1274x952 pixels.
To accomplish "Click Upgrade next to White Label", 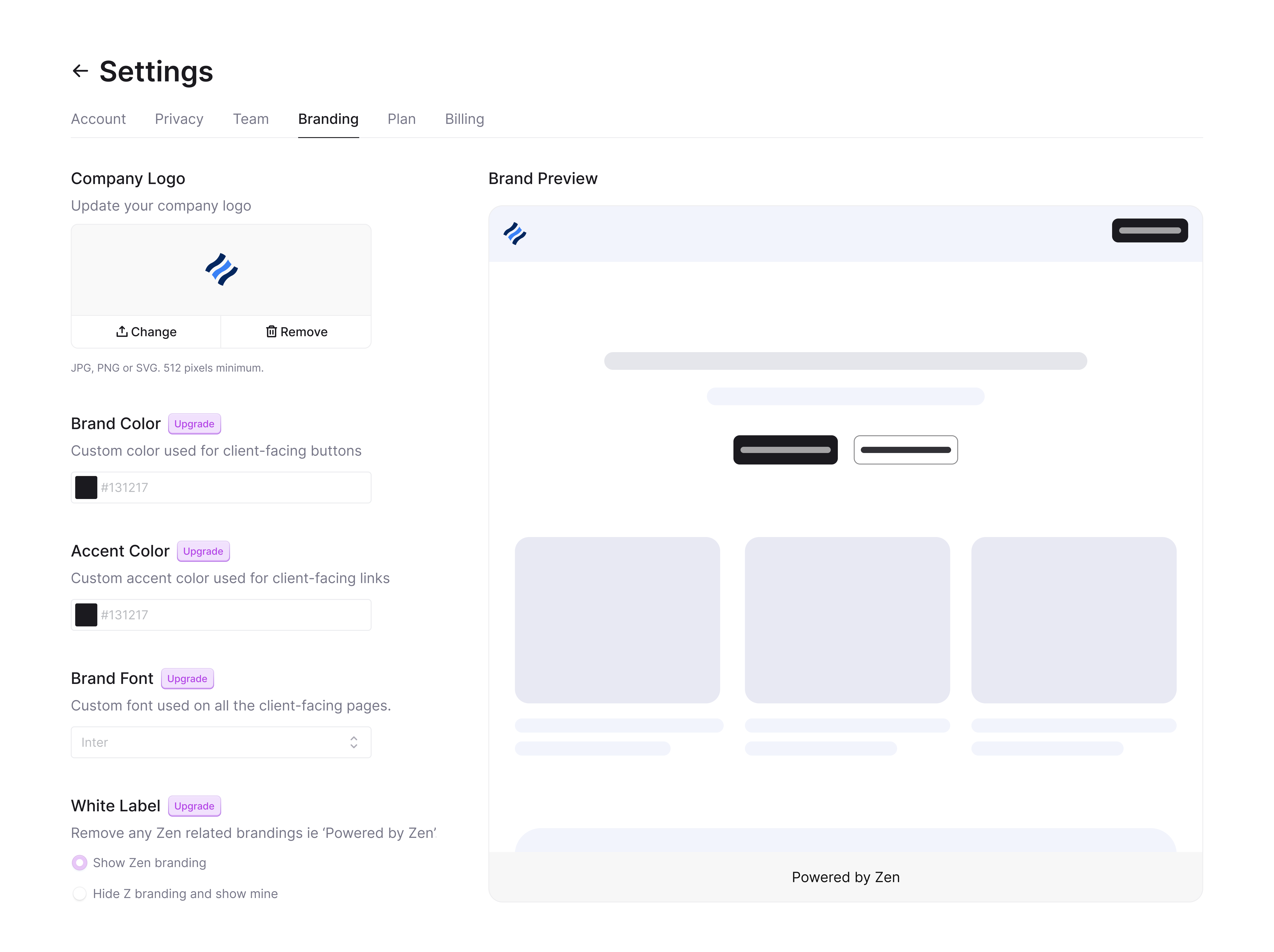I will pyautogui.click(x=194, y=806).
